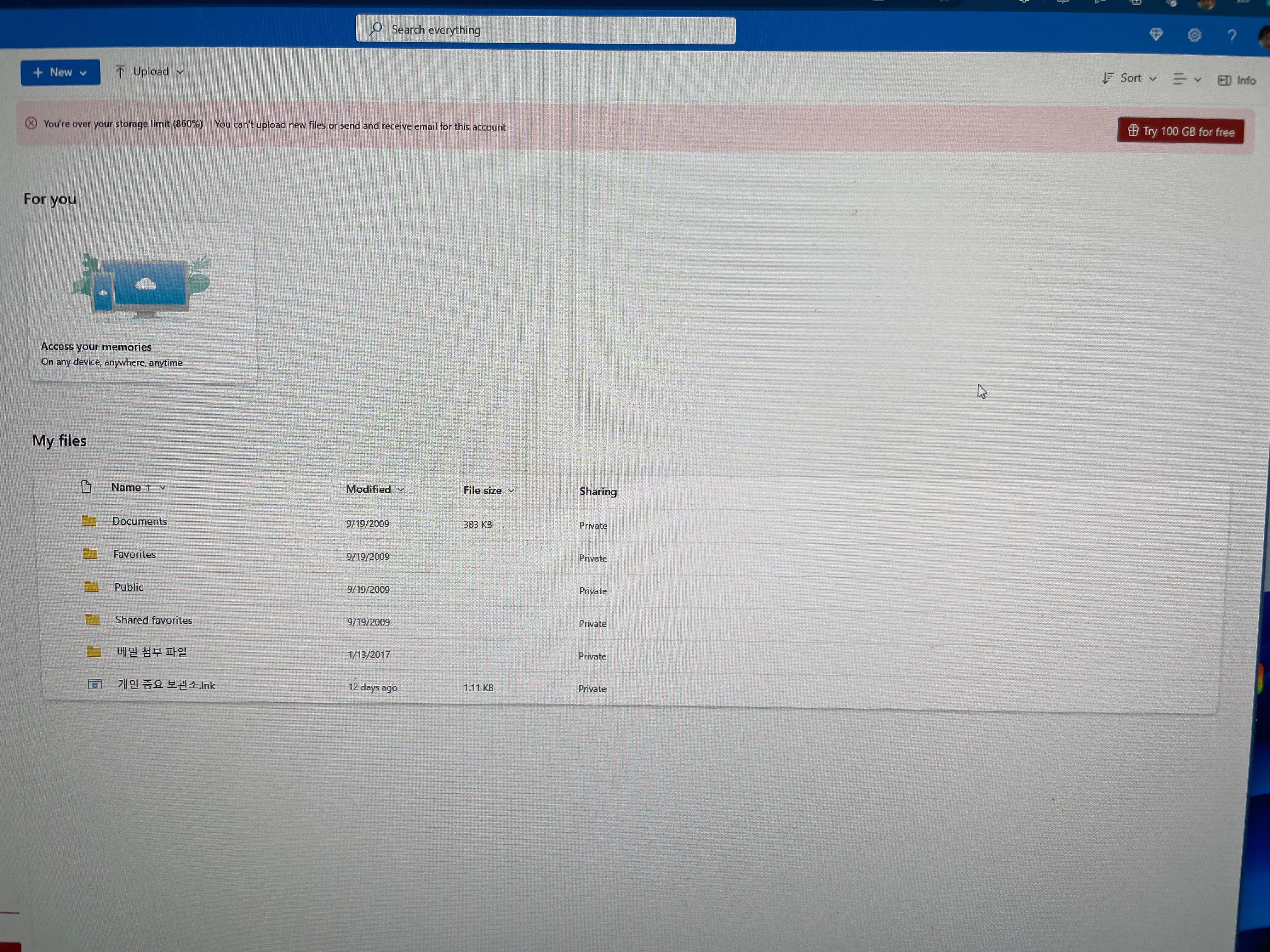This screenshot has width=1270, height=952.
Task: Open the Upload dropdown menu
Action: [149, 72]
